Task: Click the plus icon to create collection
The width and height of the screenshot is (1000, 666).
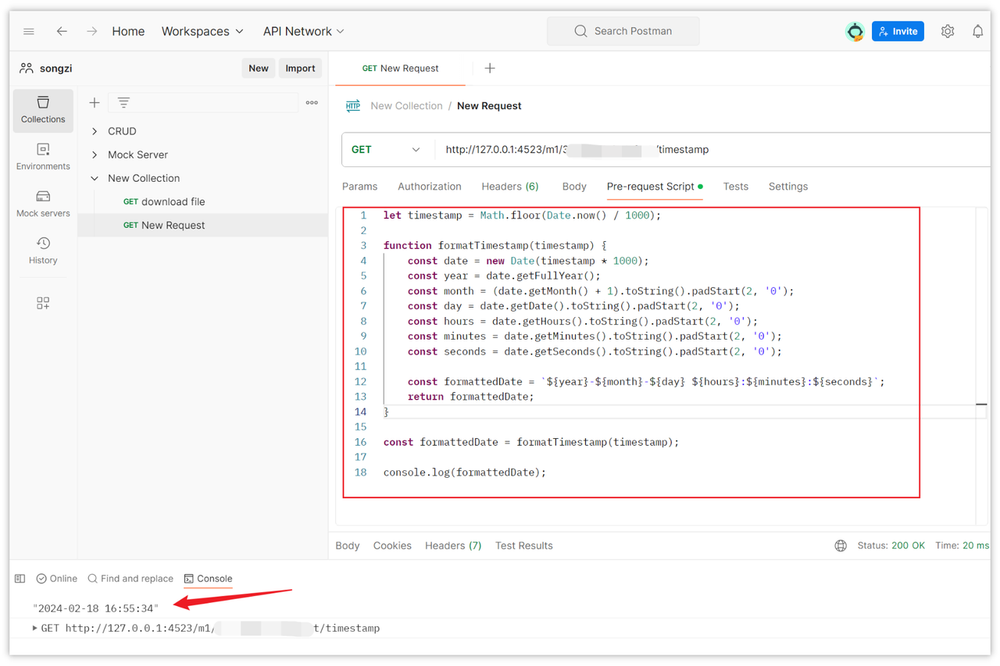Action: point(95,103)
